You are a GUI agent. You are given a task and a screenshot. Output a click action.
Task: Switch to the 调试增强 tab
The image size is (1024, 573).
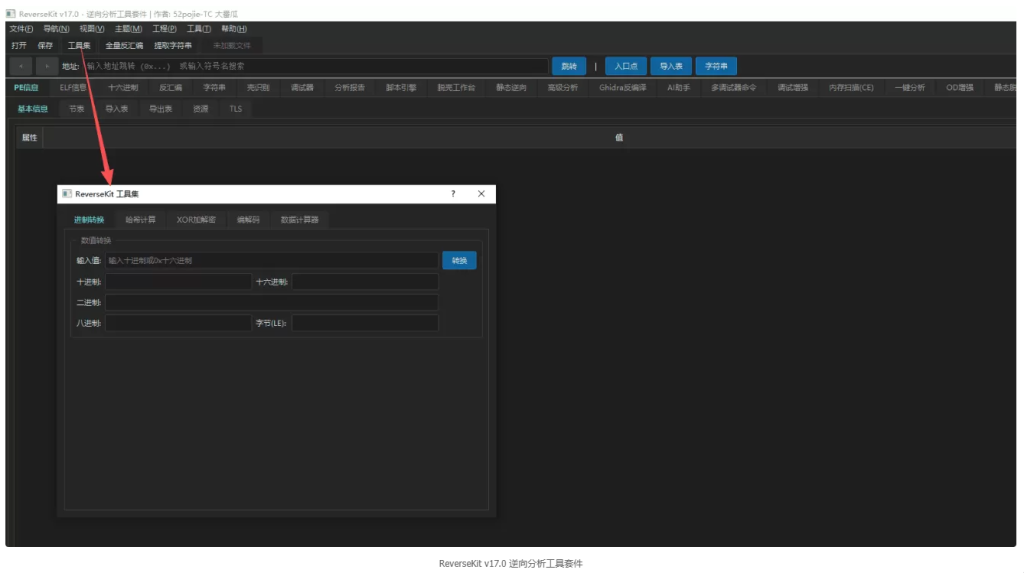tap(792, 88)
